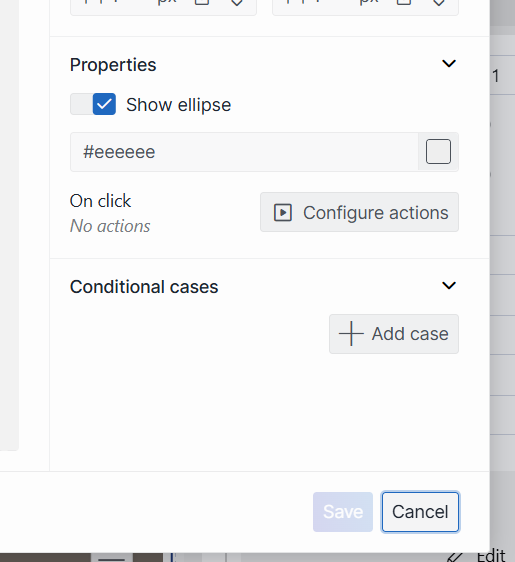Click the #eeeeee hex color input field
Viewport: 515px width, 562px height.
(244, 152)
